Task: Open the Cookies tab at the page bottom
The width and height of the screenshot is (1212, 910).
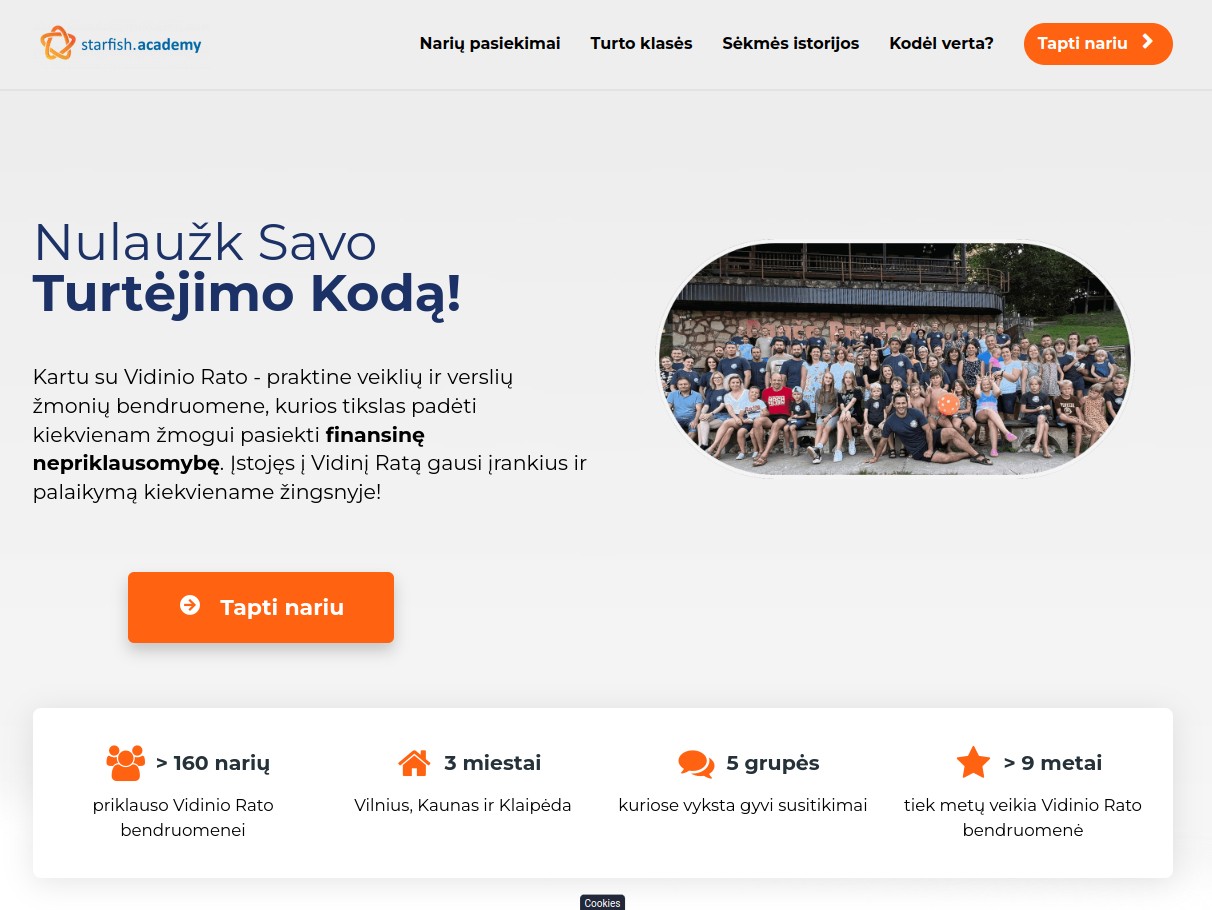Action: tap(602, 902)
